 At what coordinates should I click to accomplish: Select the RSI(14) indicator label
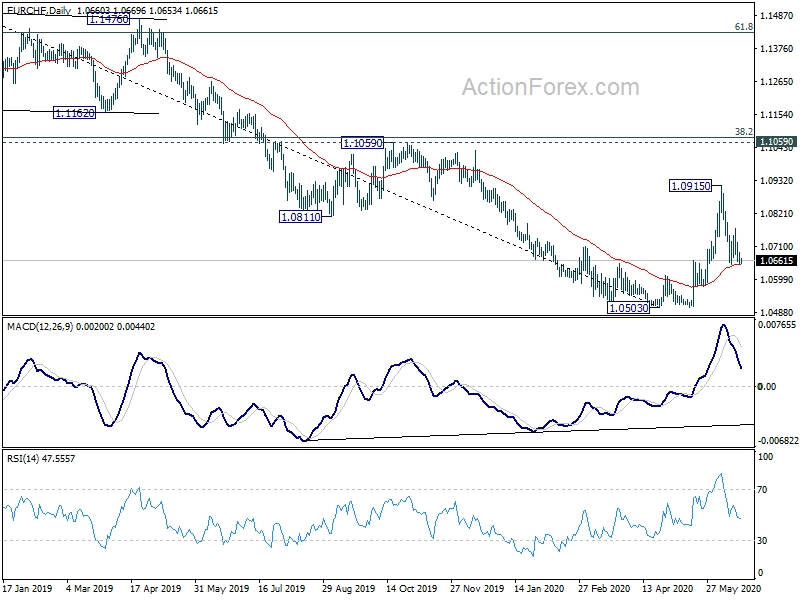click(23, 458)
